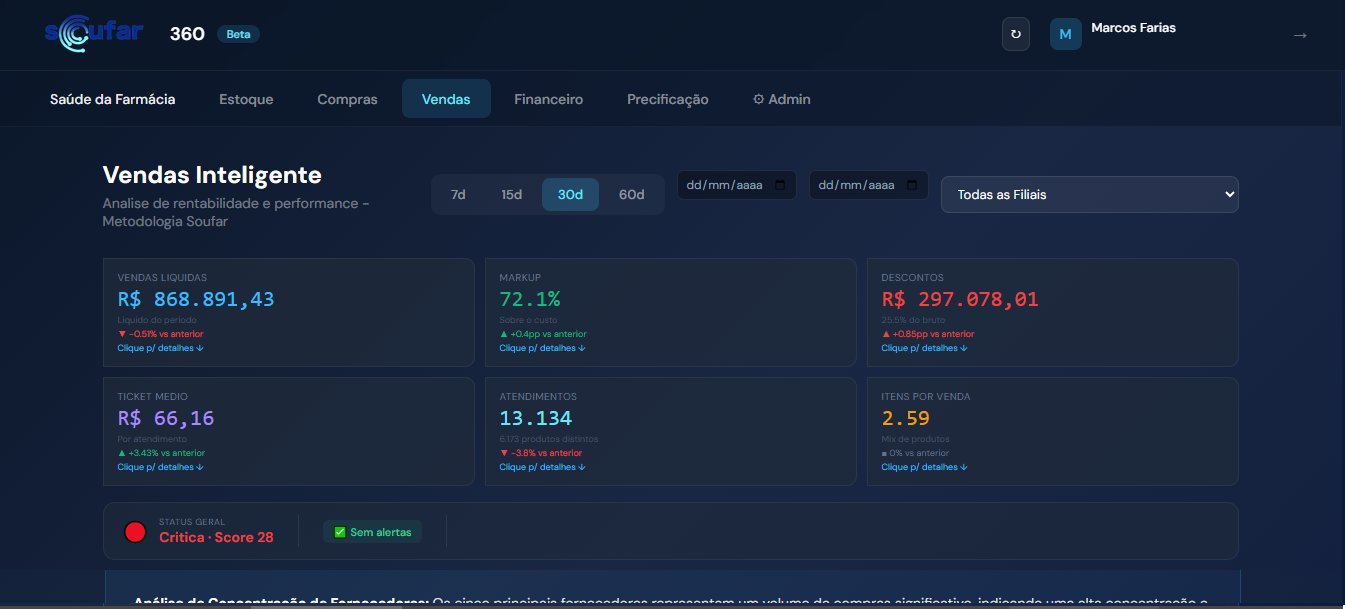
Task: Click the 13.134 atendimentos value
Action: (536, 418)
